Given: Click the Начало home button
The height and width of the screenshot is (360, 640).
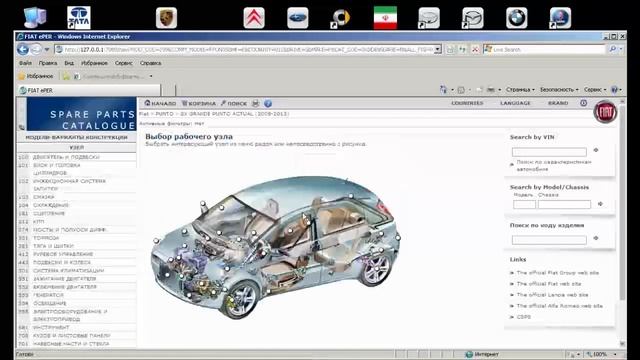Looking at the screenshot, I should [160, 103].
